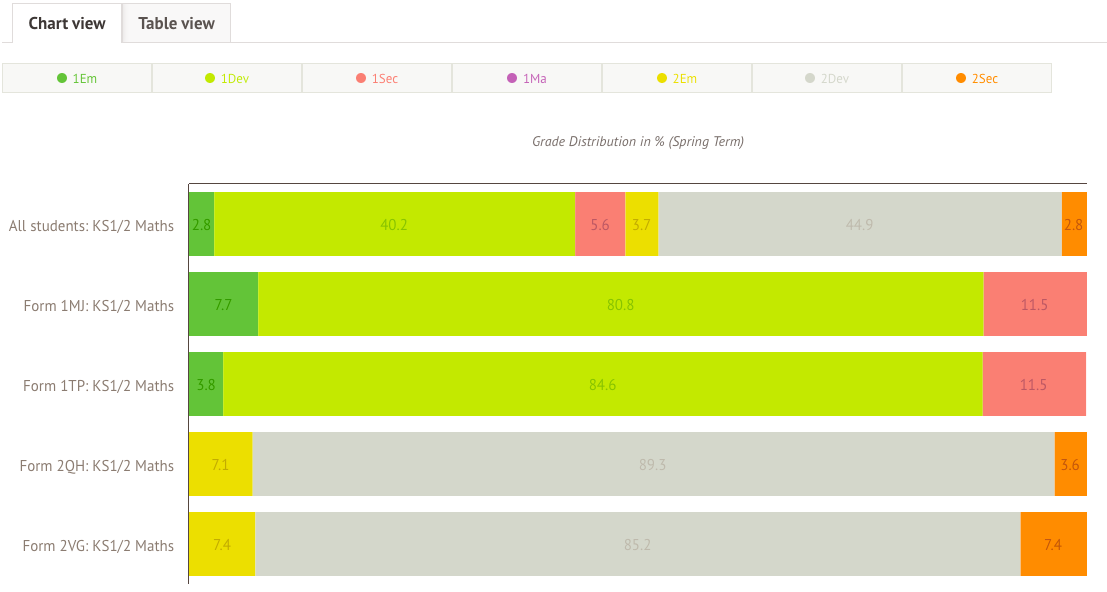Select the 89.3 segment for Form 2QH
Viewport: 1107px width, 592px height.
652,464
